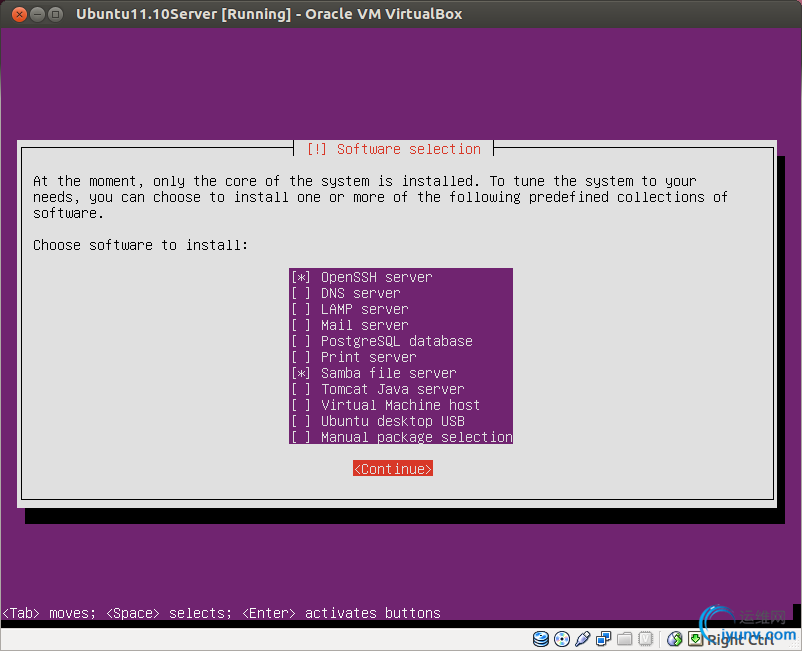Image resolution: width=802 pixels, height=651 pixels.
Task: Toggle the DNS server checkbox
Action: click(x=301, y=293)
